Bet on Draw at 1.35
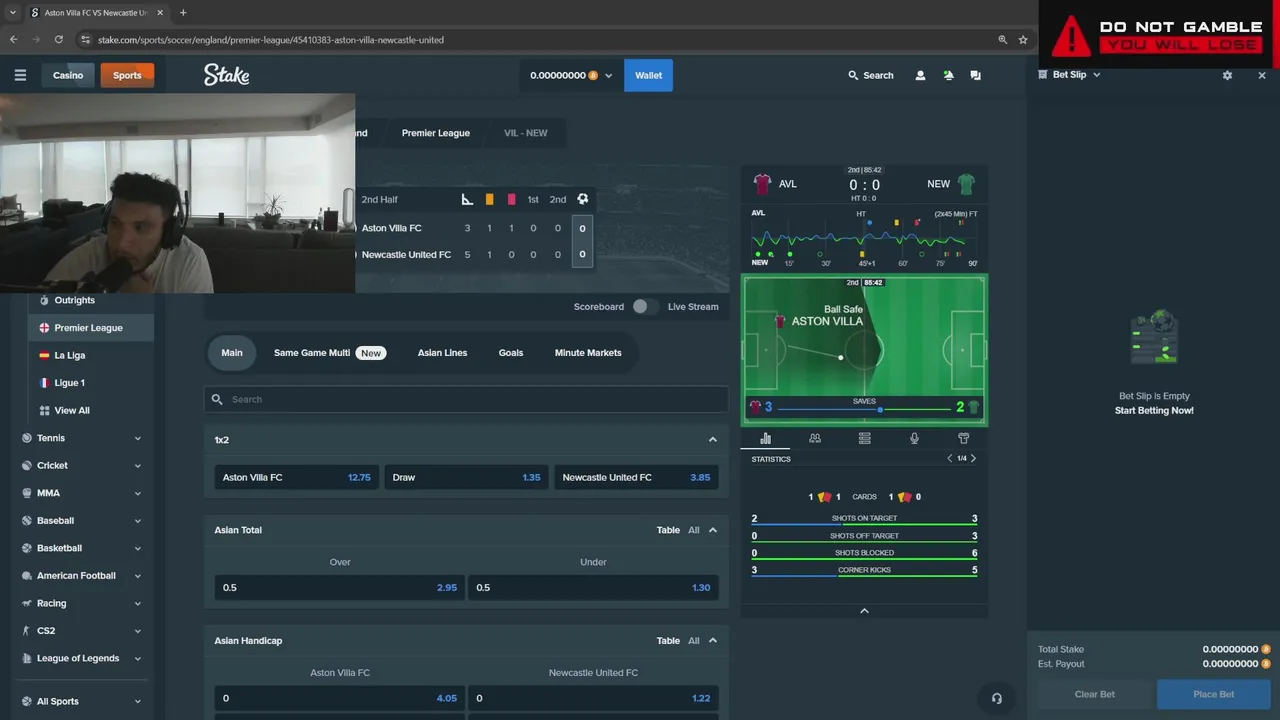Screen dimensions: 1280x720 click(466, 477)
